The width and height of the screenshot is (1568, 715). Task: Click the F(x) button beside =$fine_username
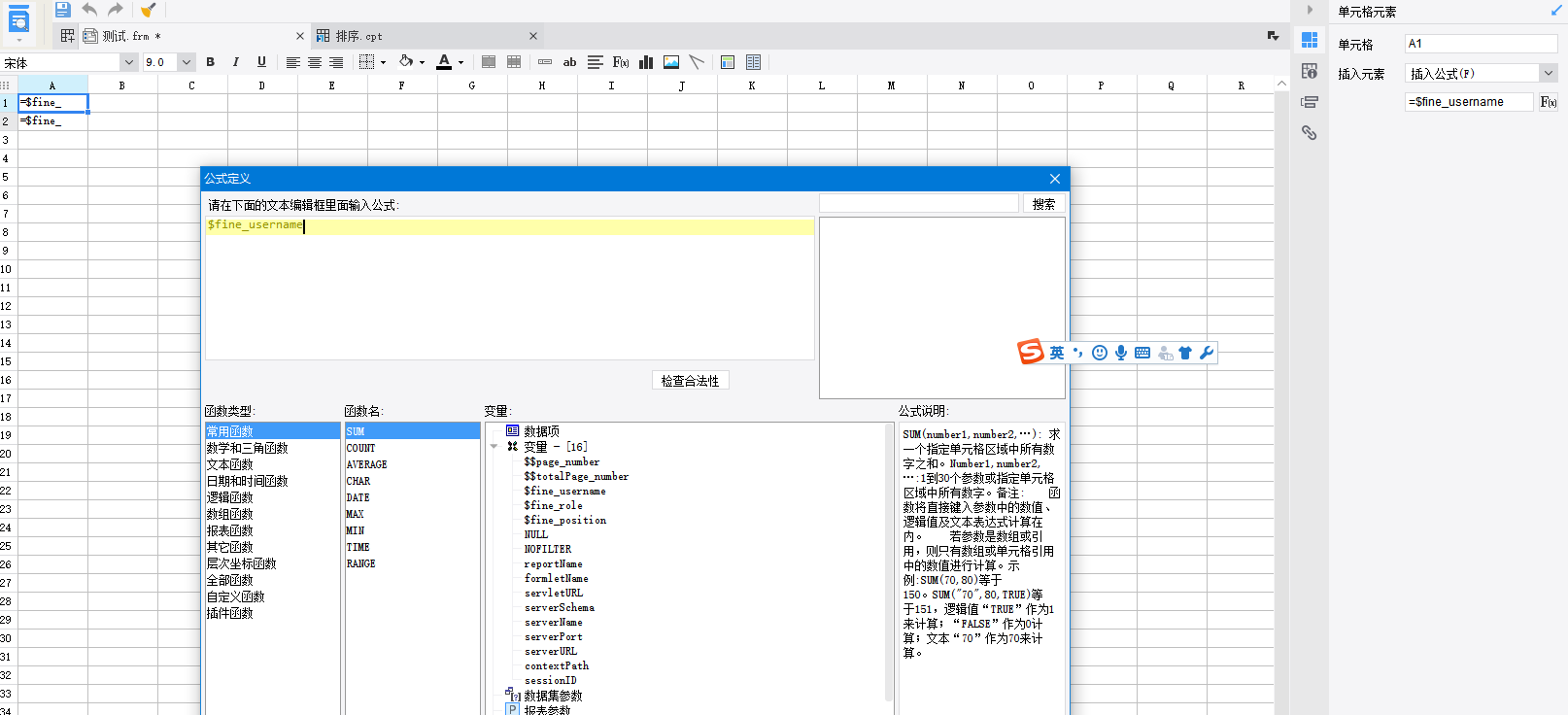pos(1549,102)
